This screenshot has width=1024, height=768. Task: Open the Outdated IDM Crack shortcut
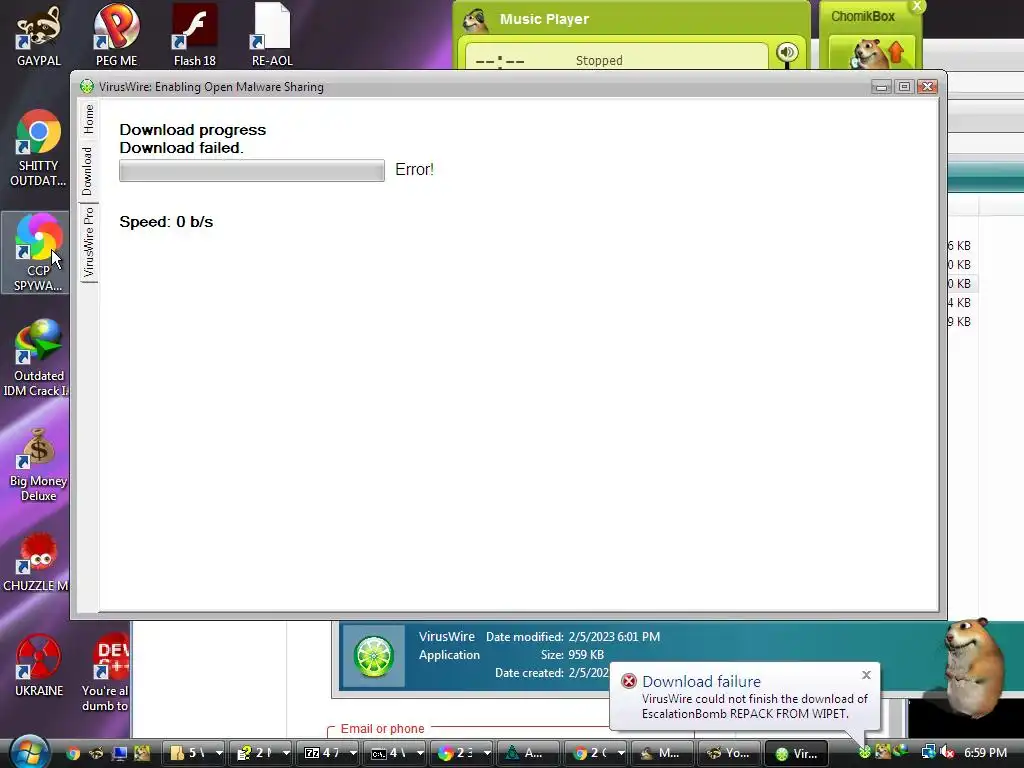click(38, 358)
